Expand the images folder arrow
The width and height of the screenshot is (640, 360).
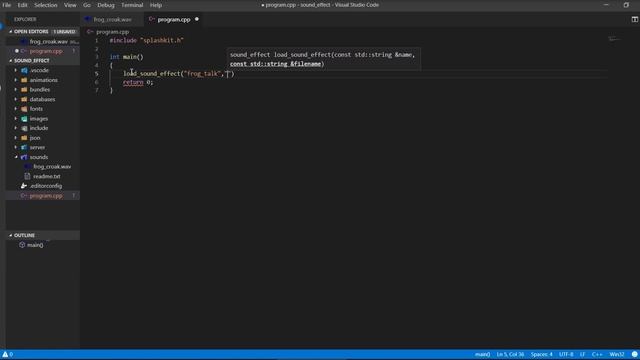(16, 118)
